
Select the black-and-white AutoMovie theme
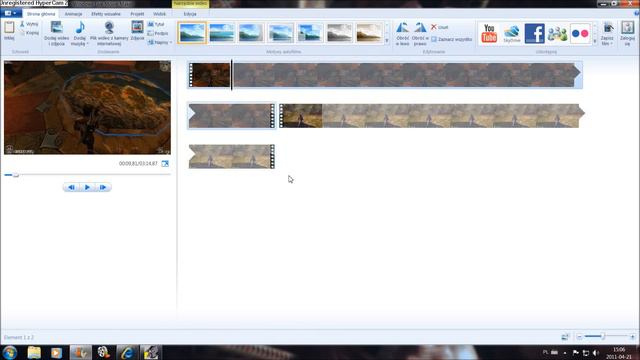click(339, 33)
